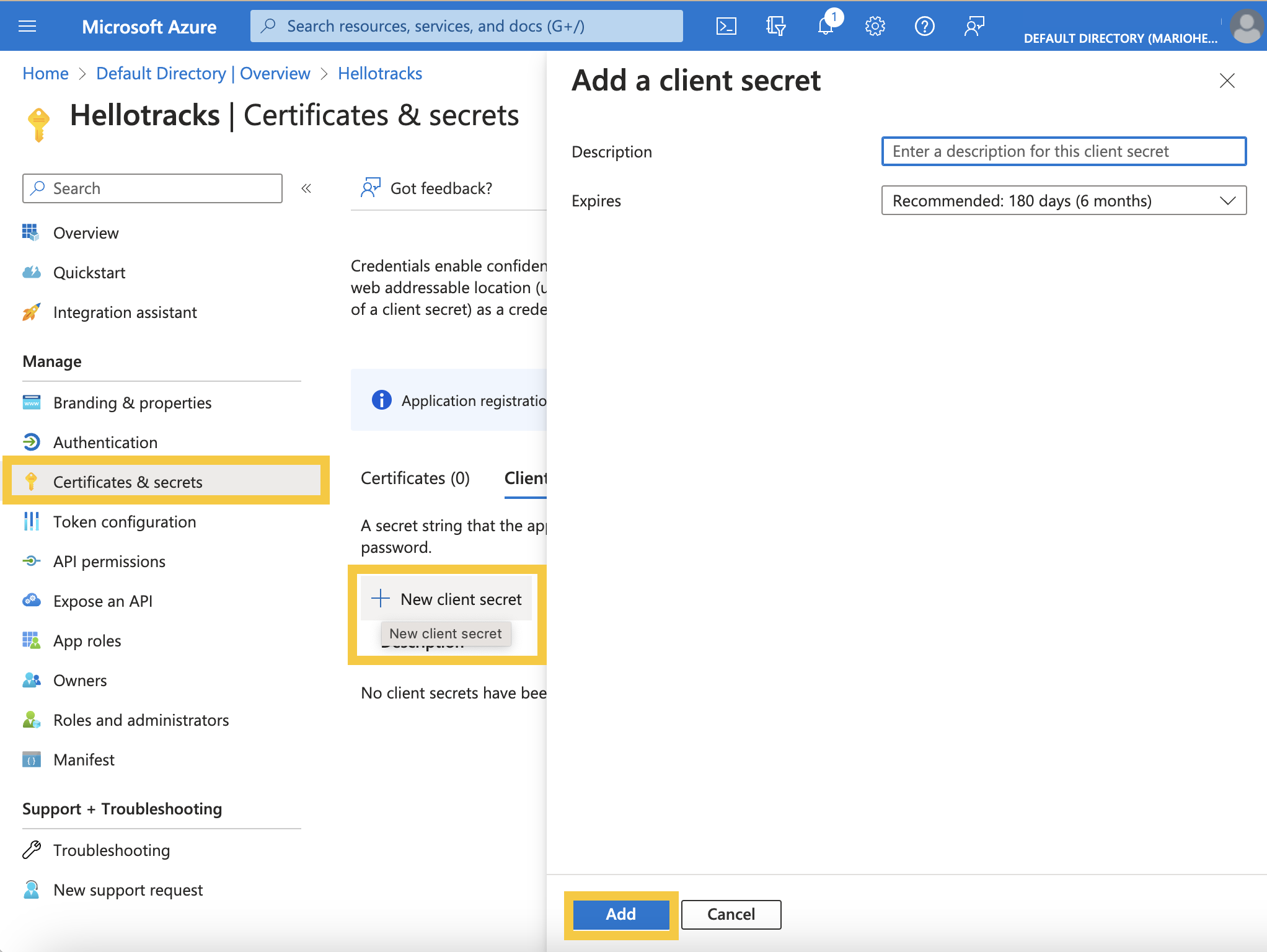Open the notifications bell

826,26
